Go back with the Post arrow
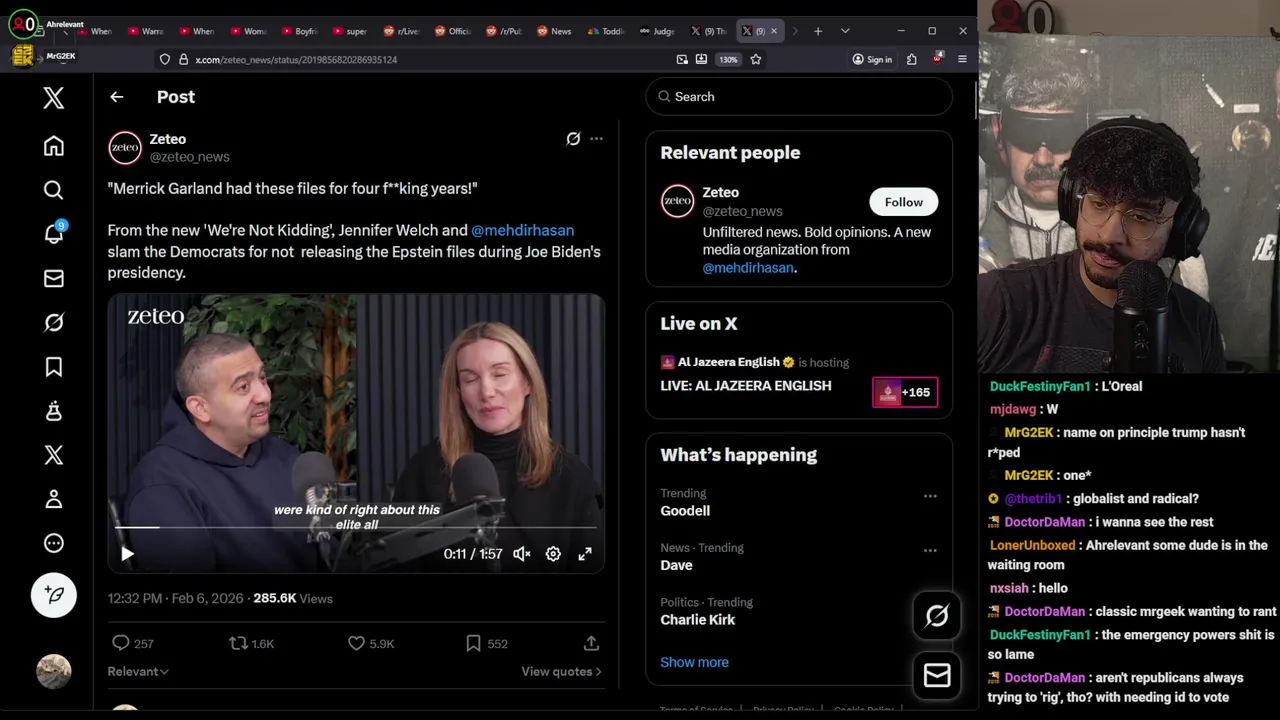Image resolution: width=1280 pixels, height=720 pixels. point(117,97)
